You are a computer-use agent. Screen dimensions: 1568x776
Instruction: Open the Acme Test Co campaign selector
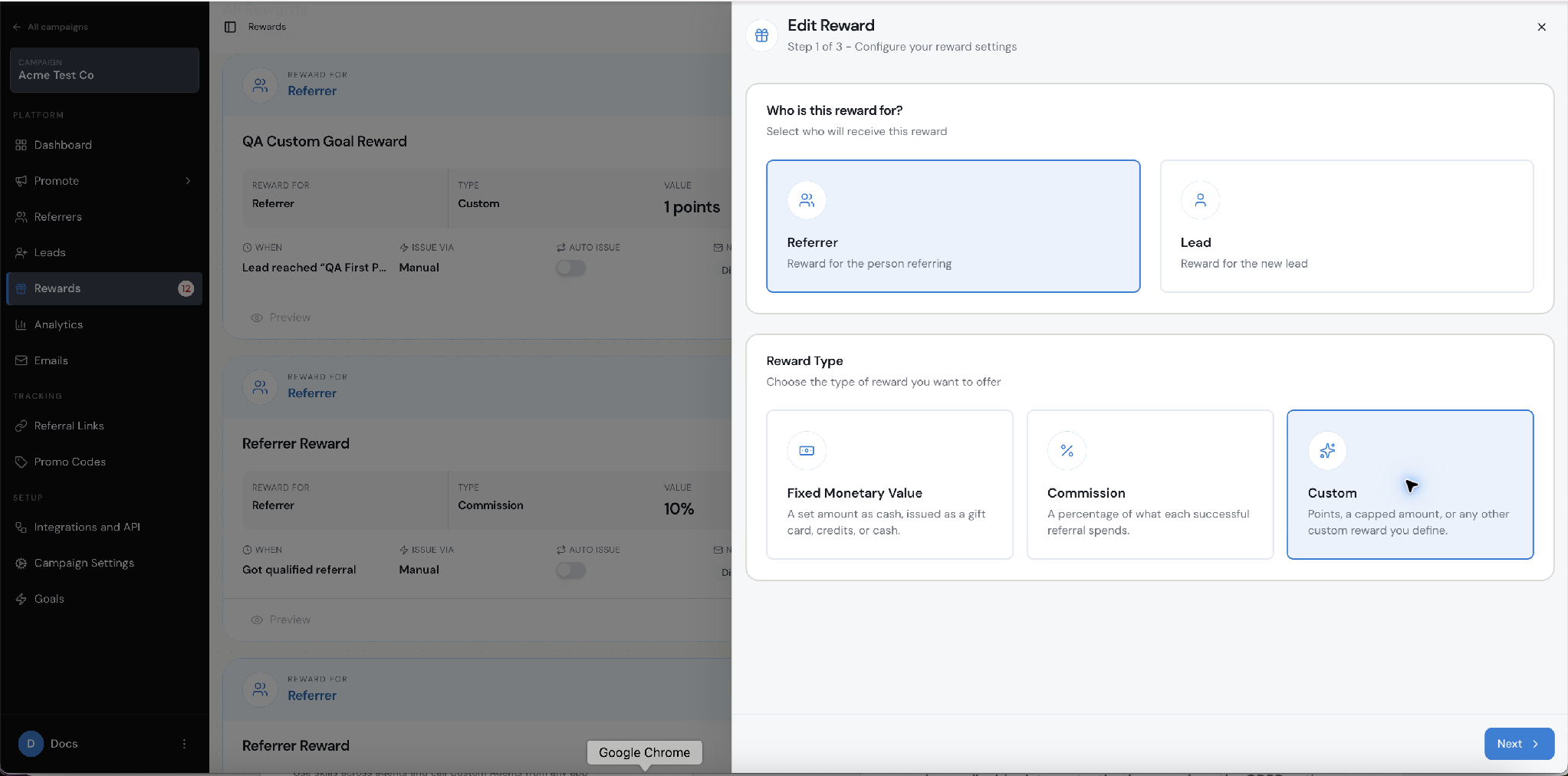[104, 70]
